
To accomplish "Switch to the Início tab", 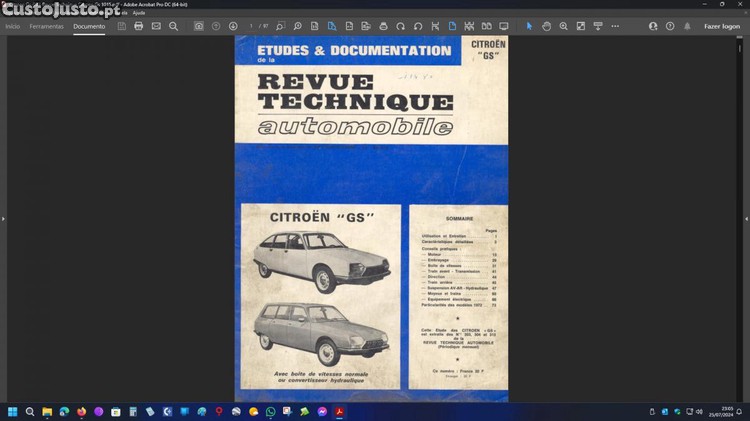I will [12, 26].
